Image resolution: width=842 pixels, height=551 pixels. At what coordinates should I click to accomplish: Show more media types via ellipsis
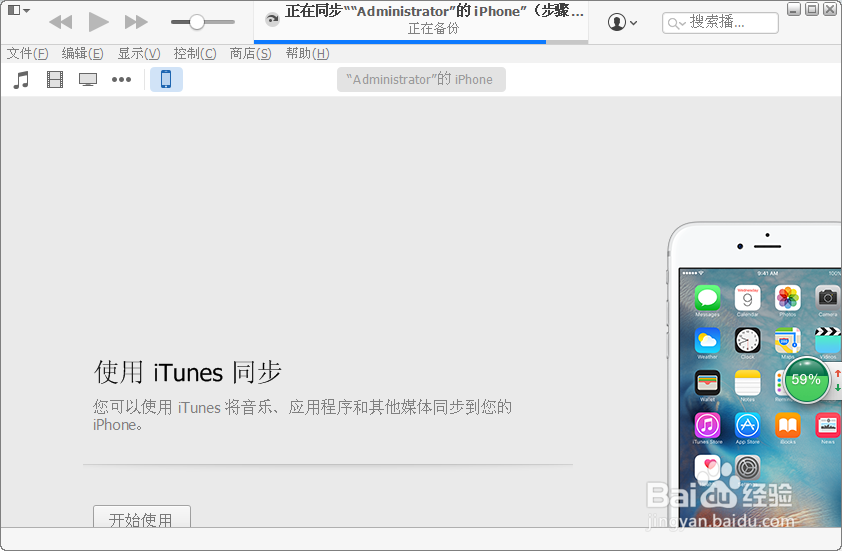pos(121,80)
